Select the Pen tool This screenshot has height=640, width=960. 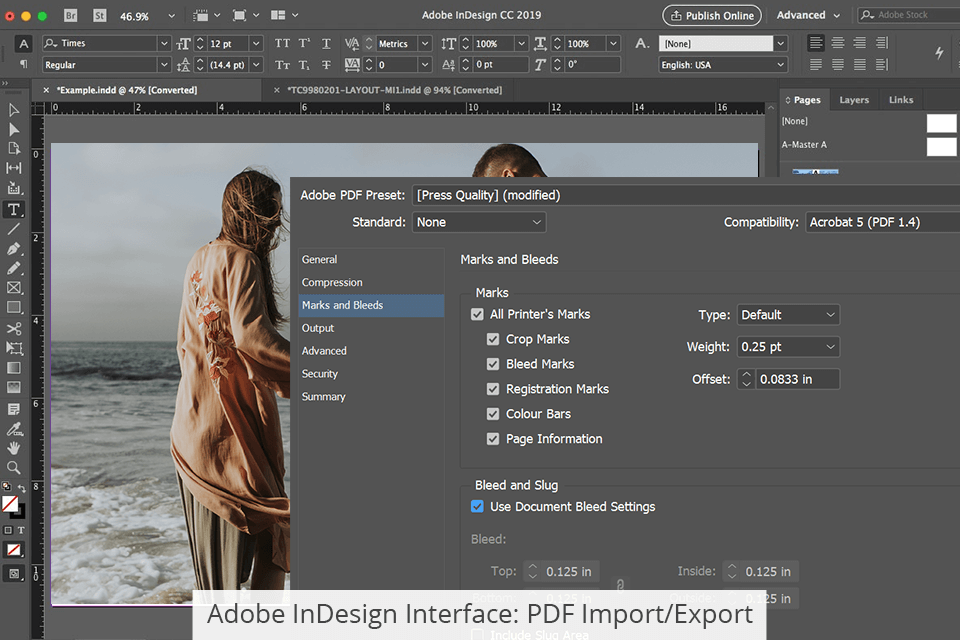click(x=13, y=249)
